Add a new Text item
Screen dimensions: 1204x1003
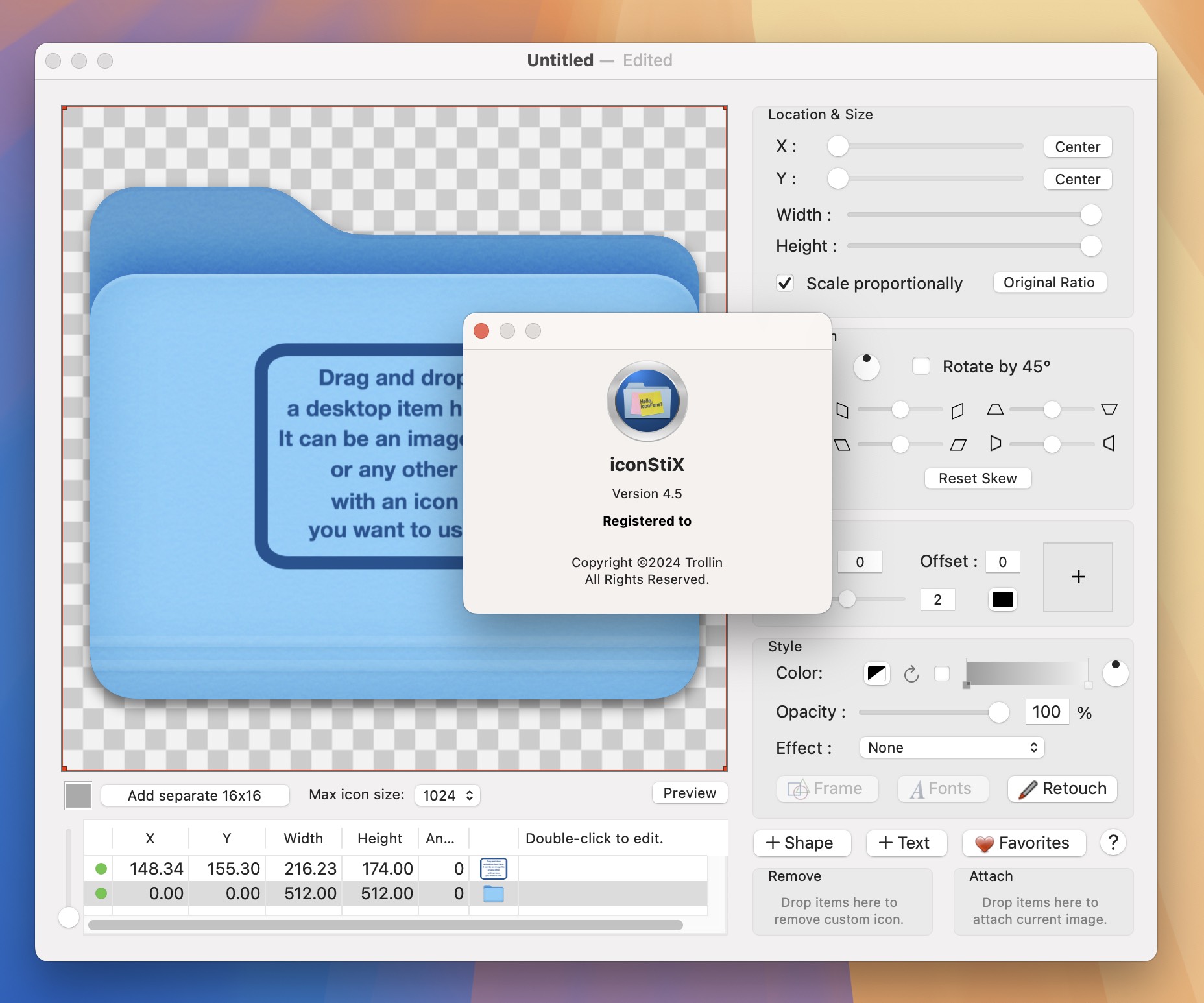[x=906, y=843]
